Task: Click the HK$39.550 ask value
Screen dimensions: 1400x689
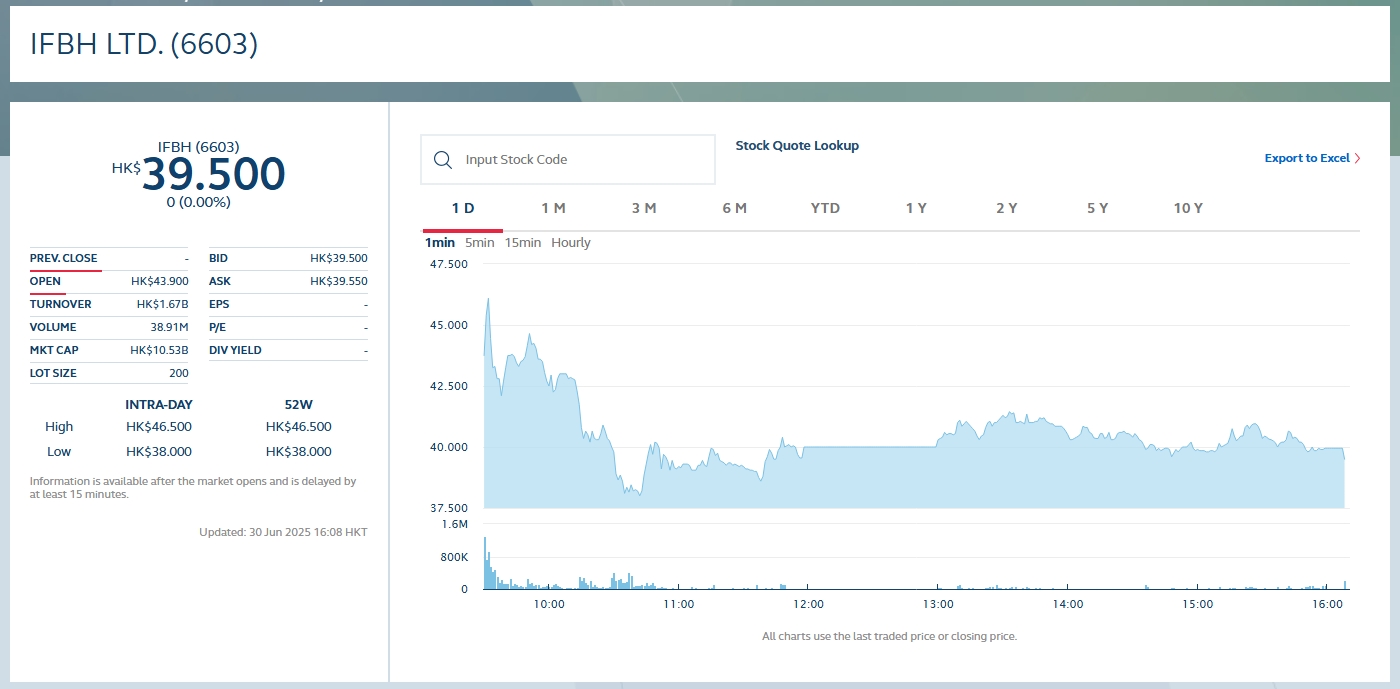Action: pyautogui.click(x=339, y=281)
